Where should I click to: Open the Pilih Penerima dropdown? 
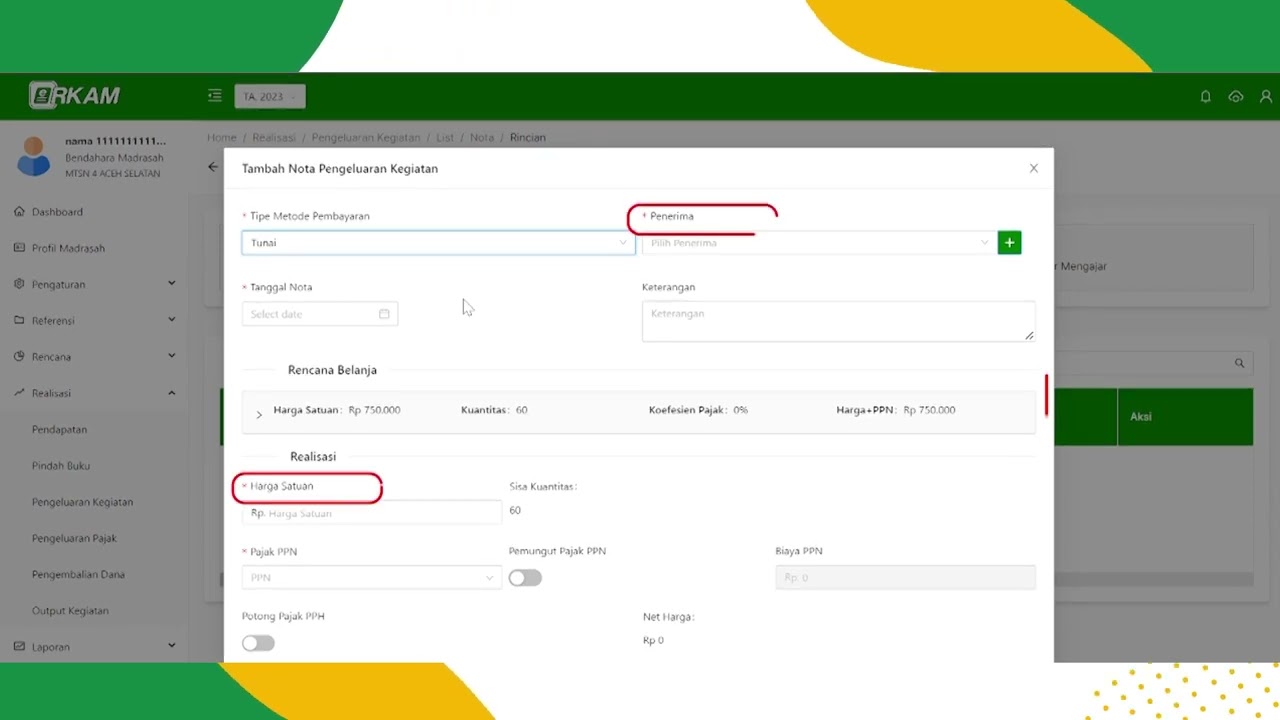point(818,243)
